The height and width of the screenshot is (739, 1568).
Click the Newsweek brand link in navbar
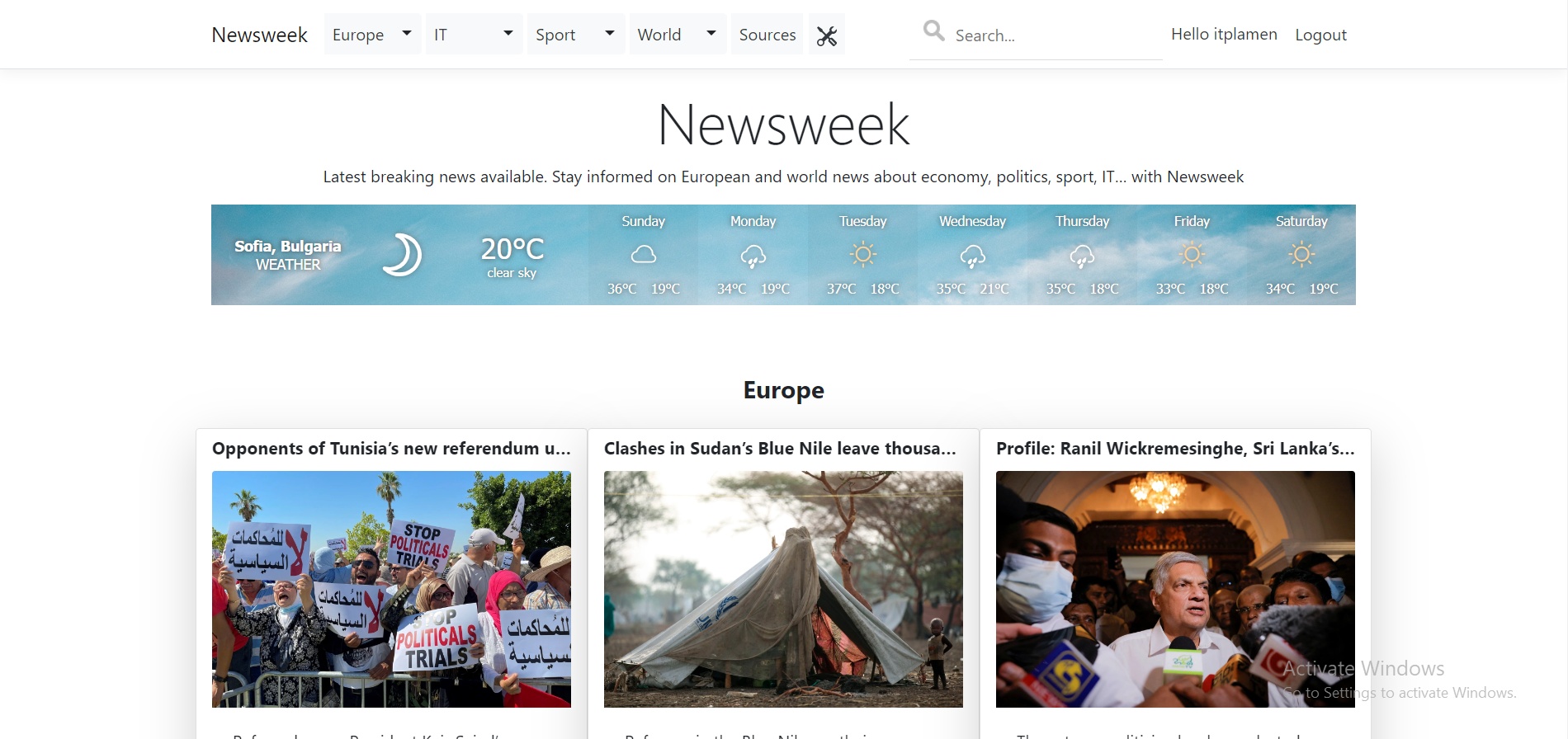[259, 35]
